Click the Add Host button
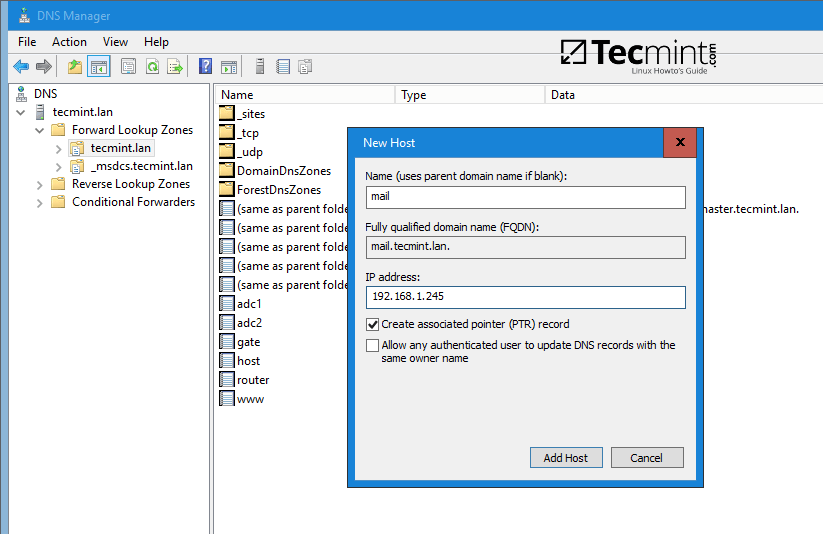The image size is (823, 534). coord(565,457)
